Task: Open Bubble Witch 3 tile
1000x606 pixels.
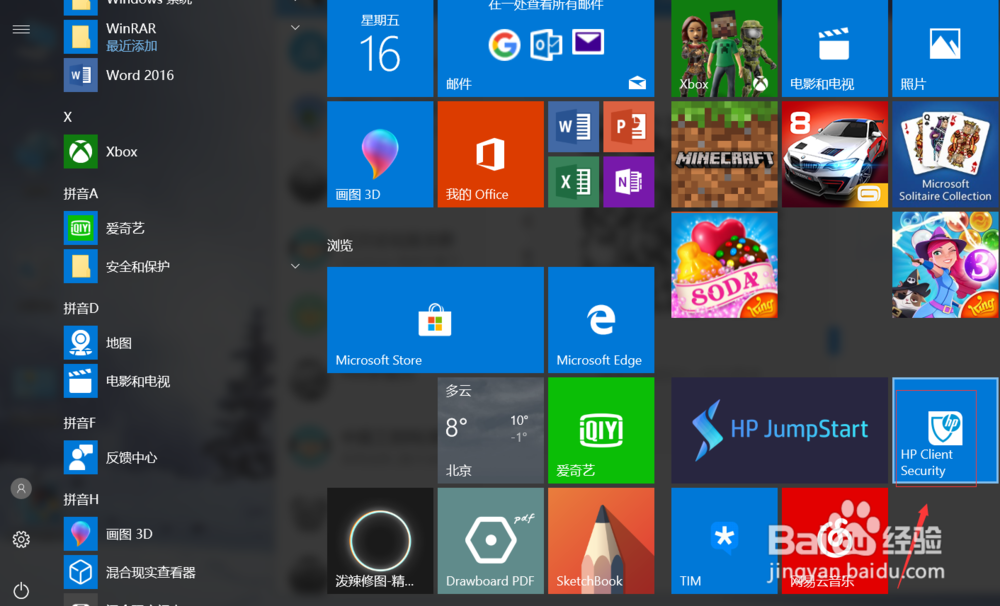Action: tap(945, 265)
